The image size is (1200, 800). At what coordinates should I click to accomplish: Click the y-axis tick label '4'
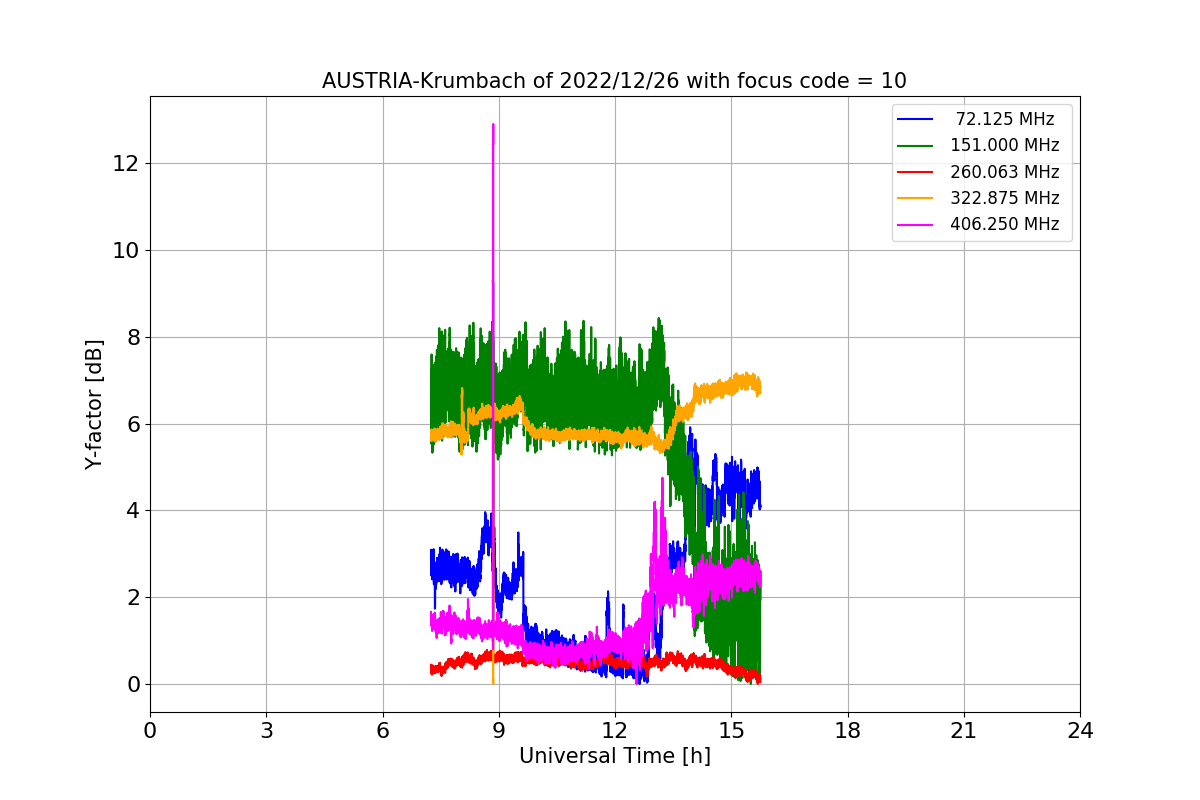pyautogui.click(x=133, y=511)
